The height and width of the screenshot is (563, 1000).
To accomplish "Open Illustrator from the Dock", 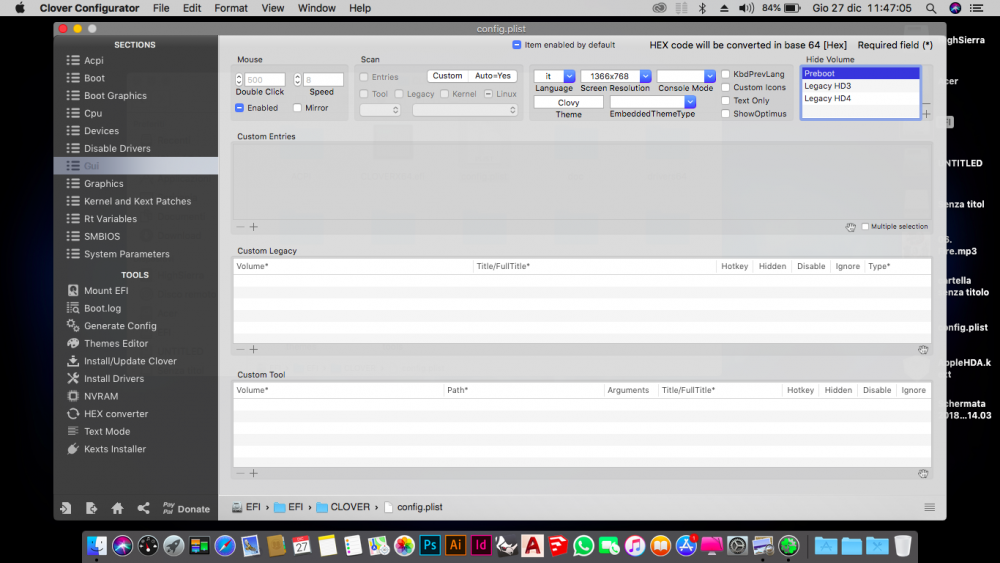I will 455,546.
